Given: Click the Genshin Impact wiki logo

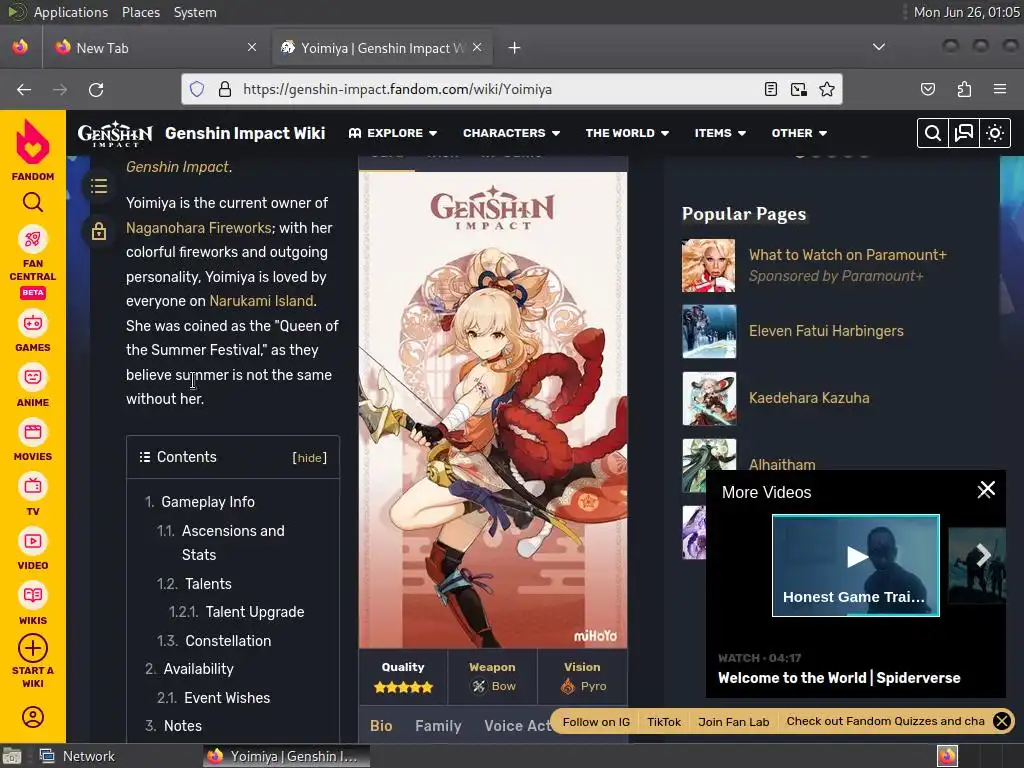Looking at the screenshot, I should click(114, 133).
